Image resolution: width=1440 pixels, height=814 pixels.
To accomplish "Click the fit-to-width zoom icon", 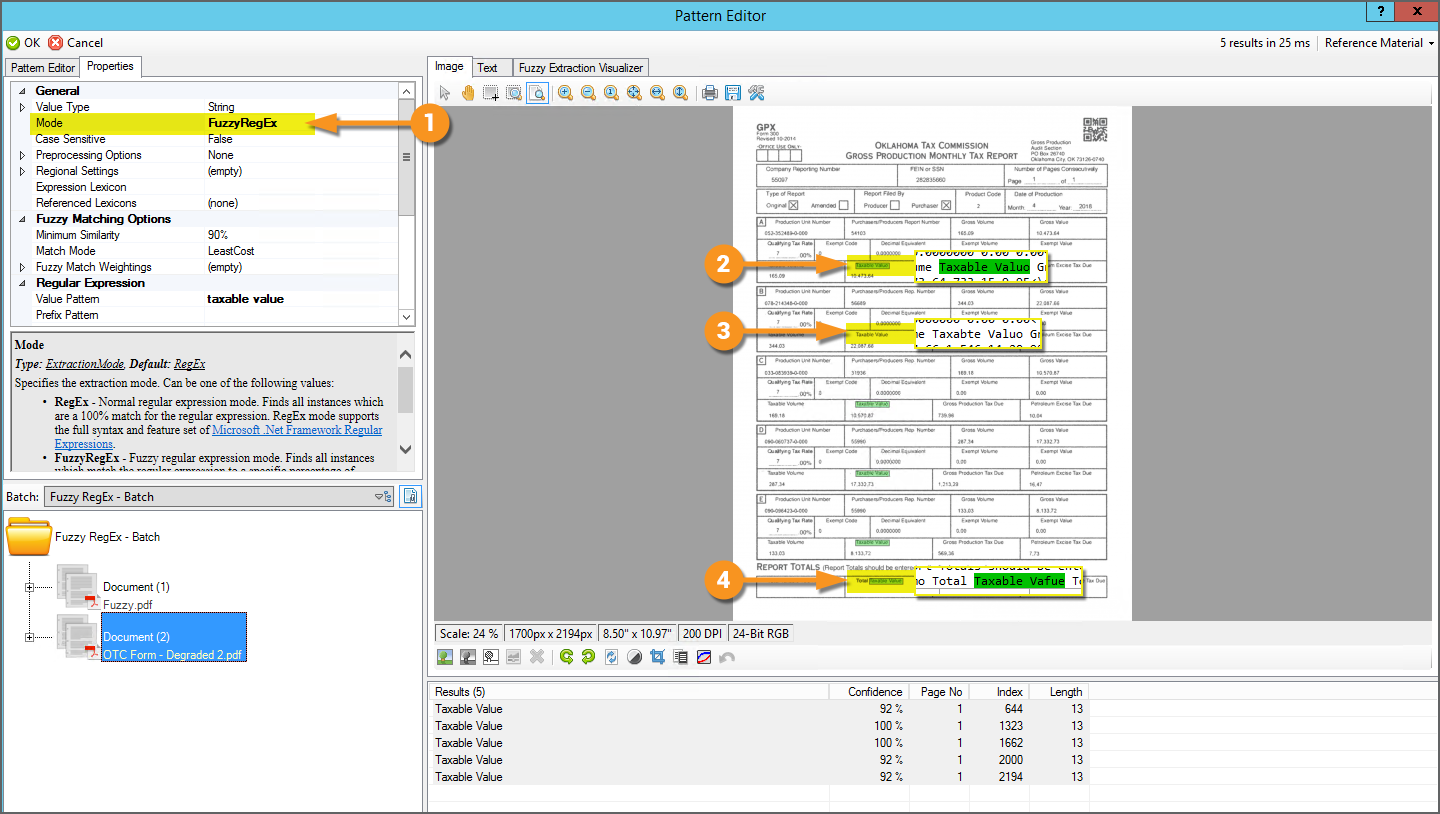I will (657, 93).
